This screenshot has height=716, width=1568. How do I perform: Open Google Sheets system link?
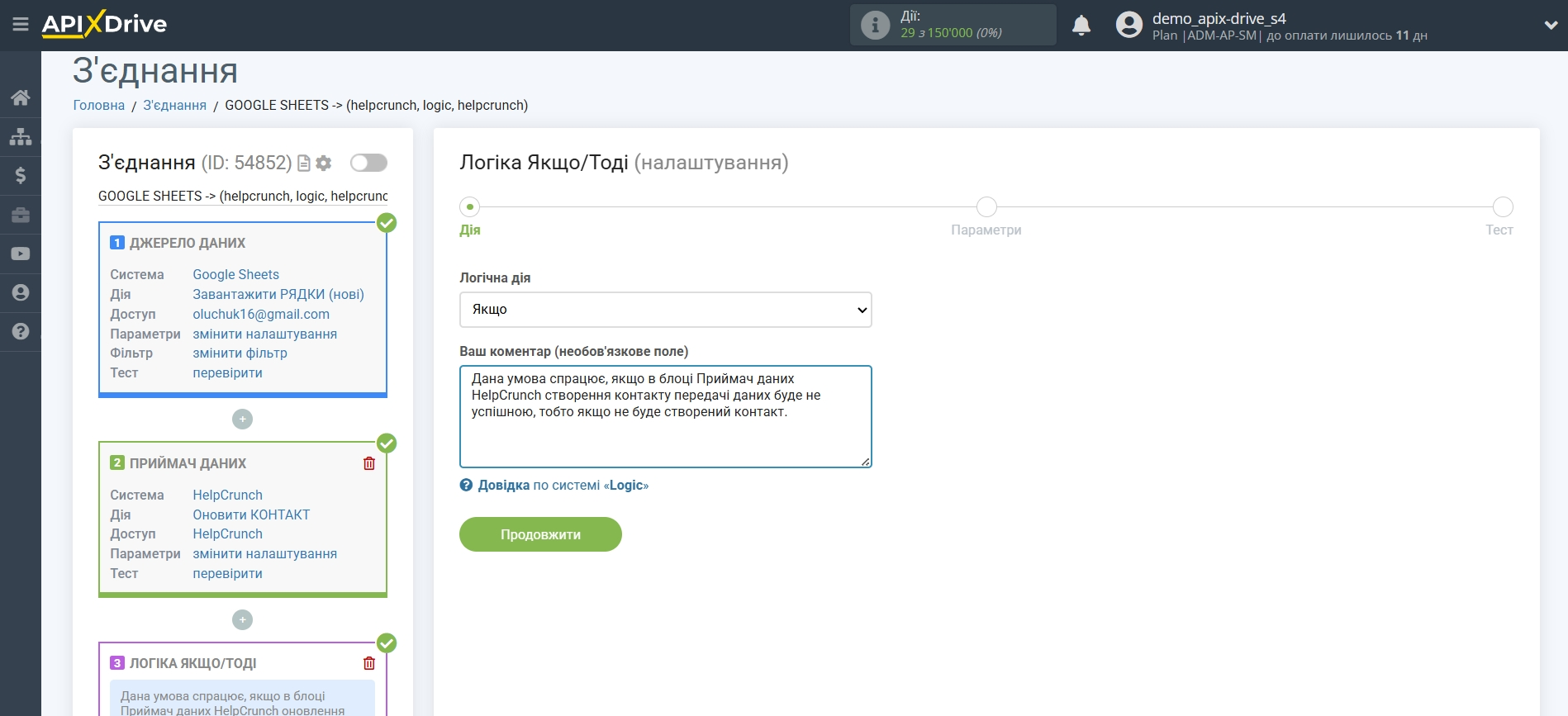(236, 275)
